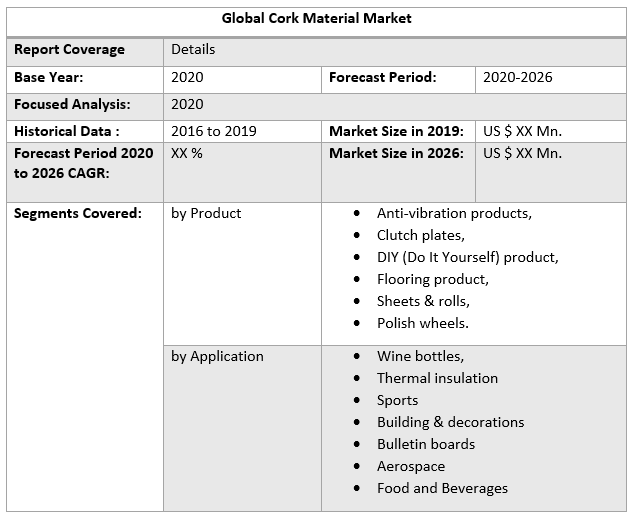Click the 'Building & decorations' list item
Viewport: 634px width, 522px height.
tap(450, 422)
